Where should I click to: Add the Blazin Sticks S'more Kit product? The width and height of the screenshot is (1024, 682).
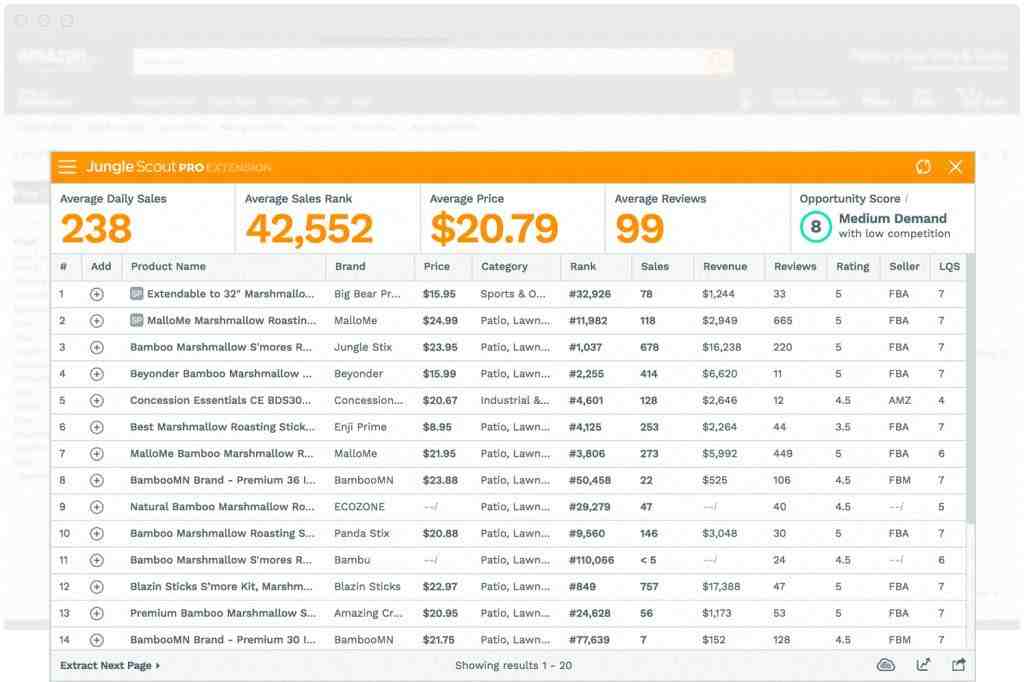97,587
